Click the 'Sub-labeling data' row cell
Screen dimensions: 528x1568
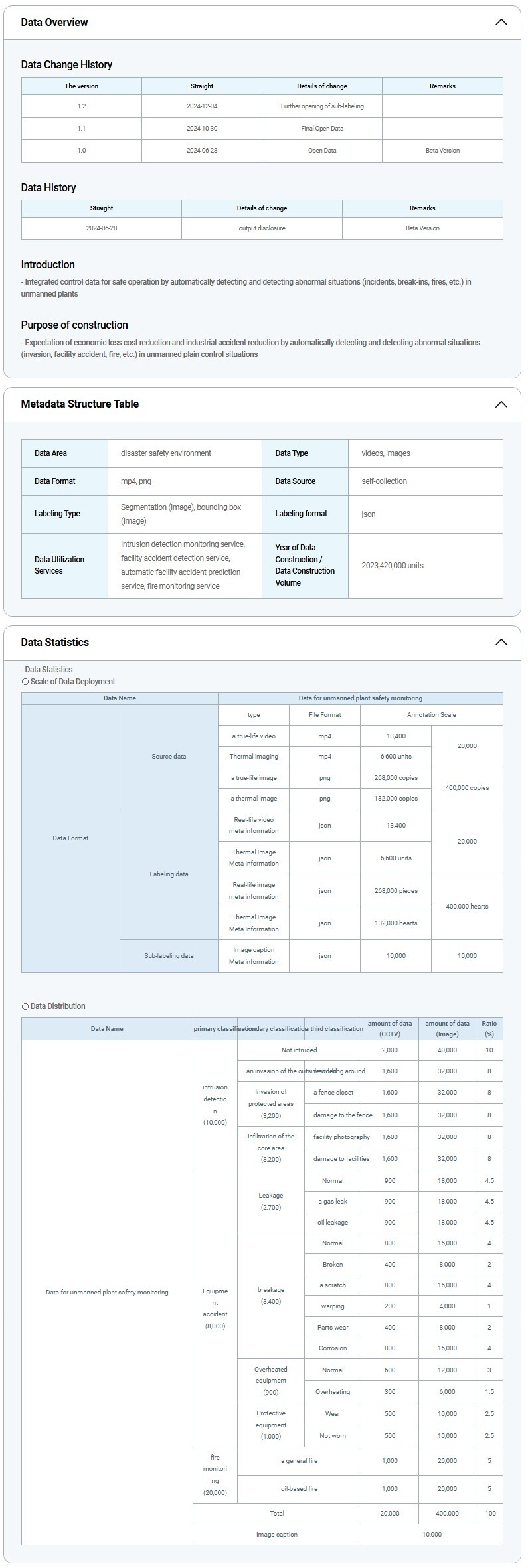169,956
